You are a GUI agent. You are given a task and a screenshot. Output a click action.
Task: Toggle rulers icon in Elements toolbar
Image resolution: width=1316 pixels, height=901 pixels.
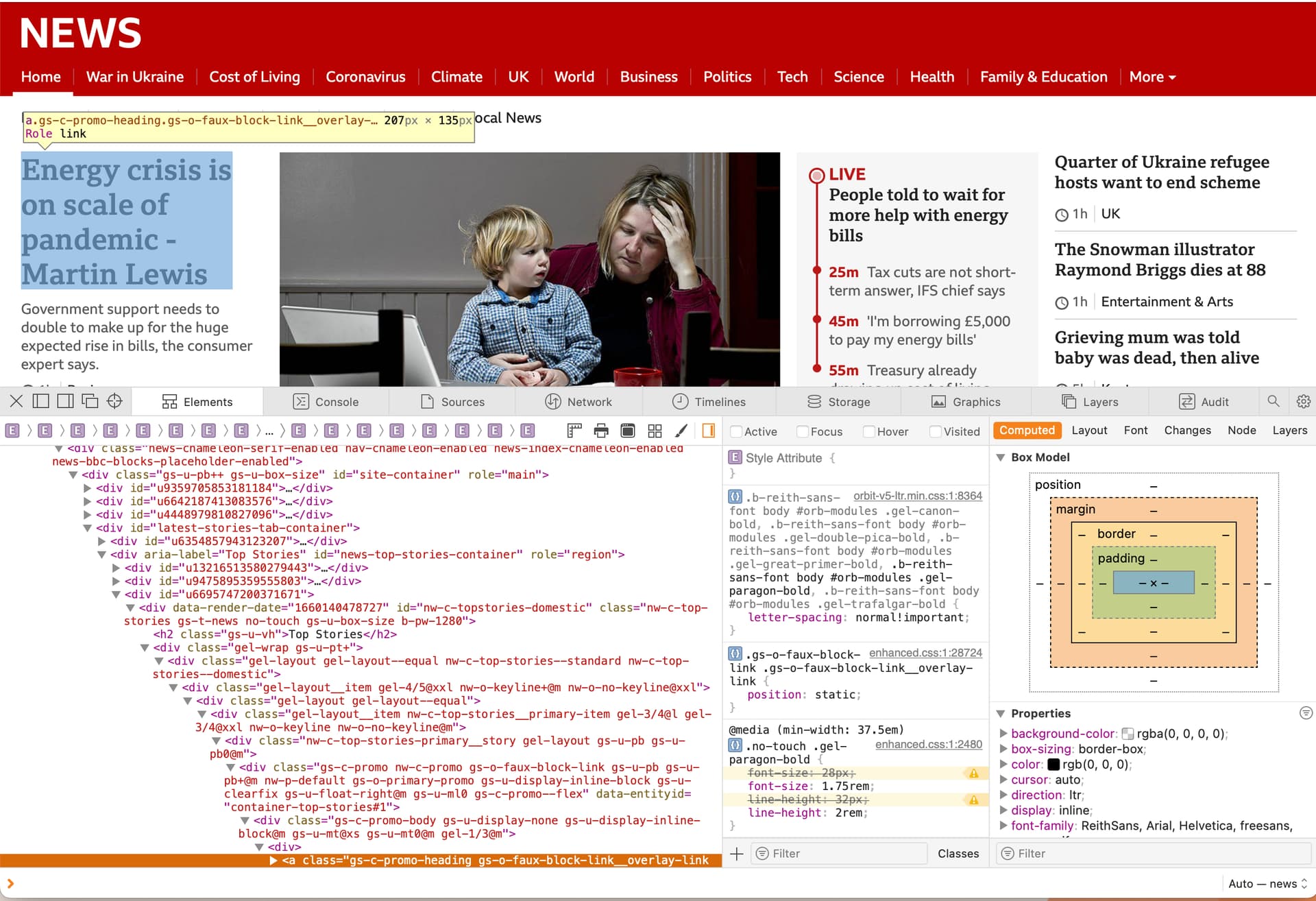coord(574,431)
